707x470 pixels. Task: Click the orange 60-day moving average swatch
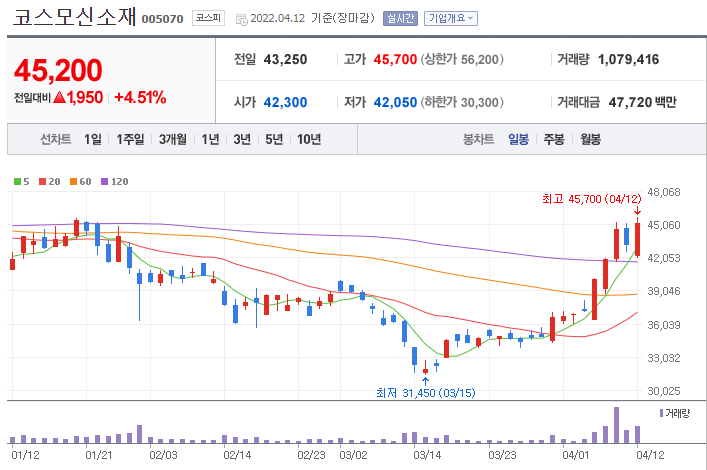pyautogui.click(x=73, y=182)
